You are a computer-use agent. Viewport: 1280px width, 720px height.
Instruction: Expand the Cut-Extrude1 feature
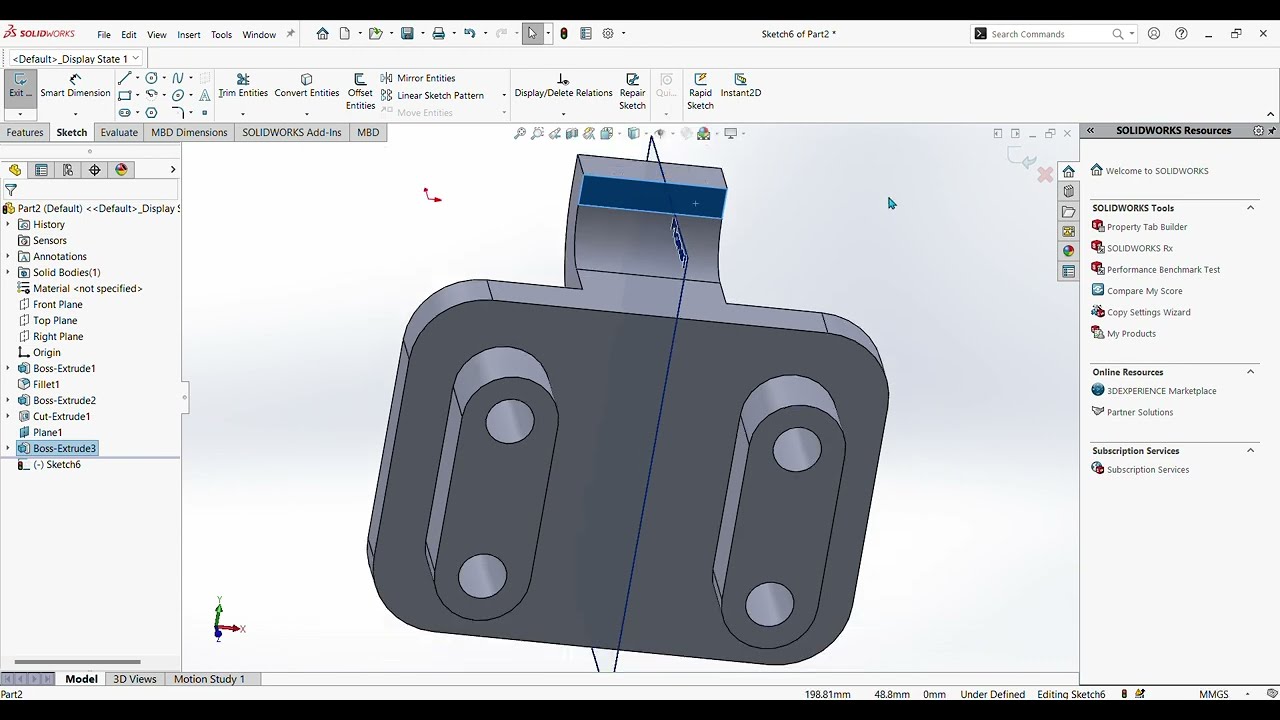coord(8,416)
